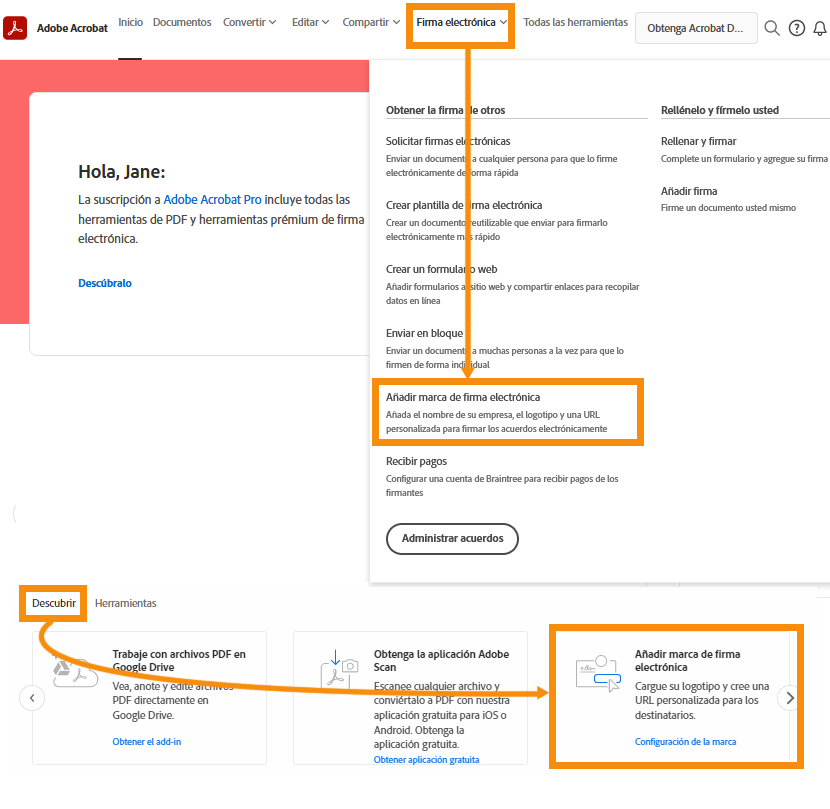
Task: Click the Obtenga Acrobat D... button
Action: 696,28
